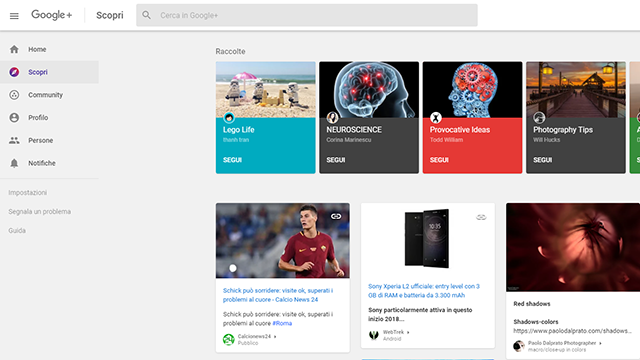Click the Lego Life author avatar

pyautogui.click(x=229, y=118)
